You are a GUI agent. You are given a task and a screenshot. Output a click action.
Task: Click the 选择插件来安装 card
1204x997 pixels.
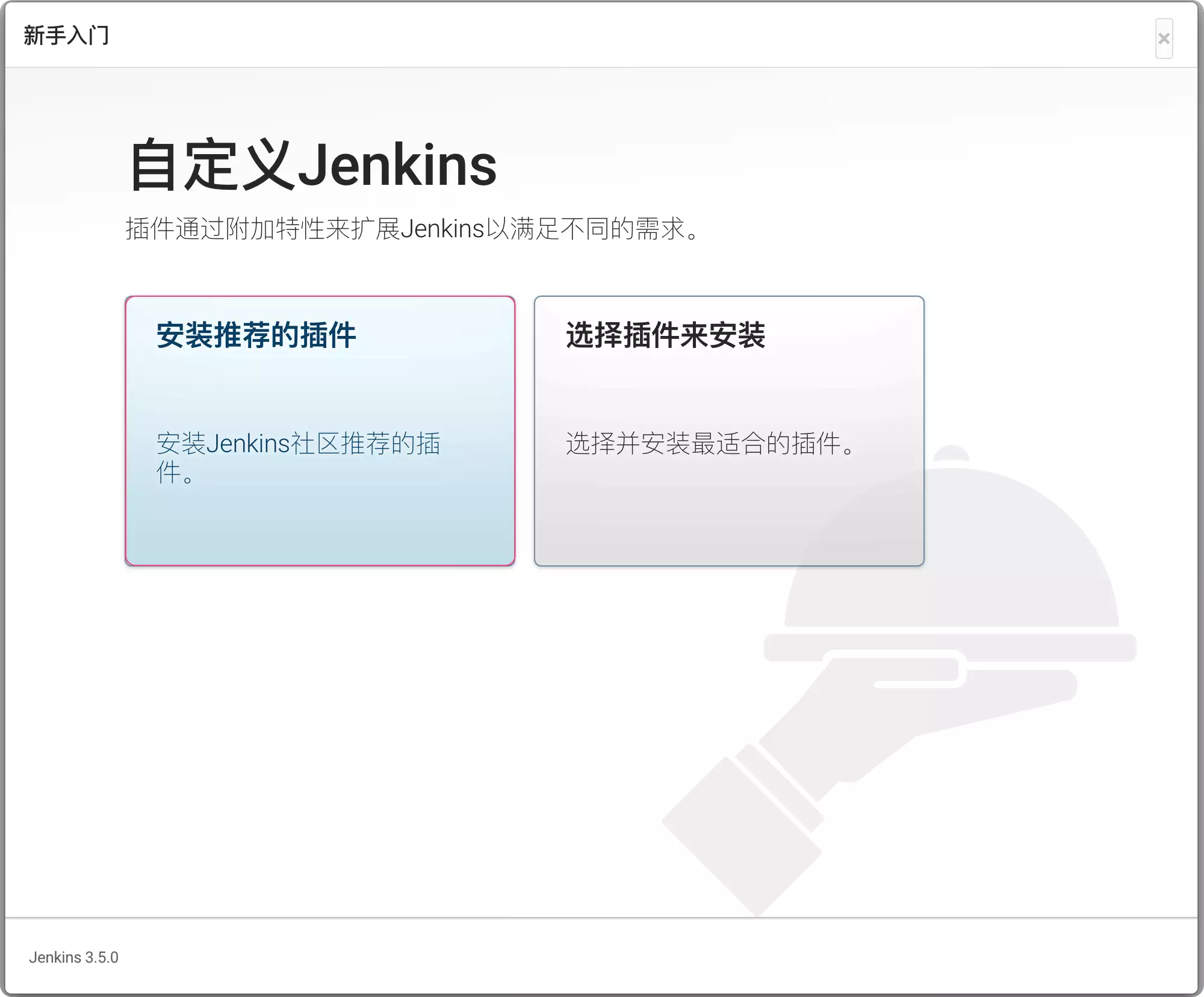[x=729, y=430]
